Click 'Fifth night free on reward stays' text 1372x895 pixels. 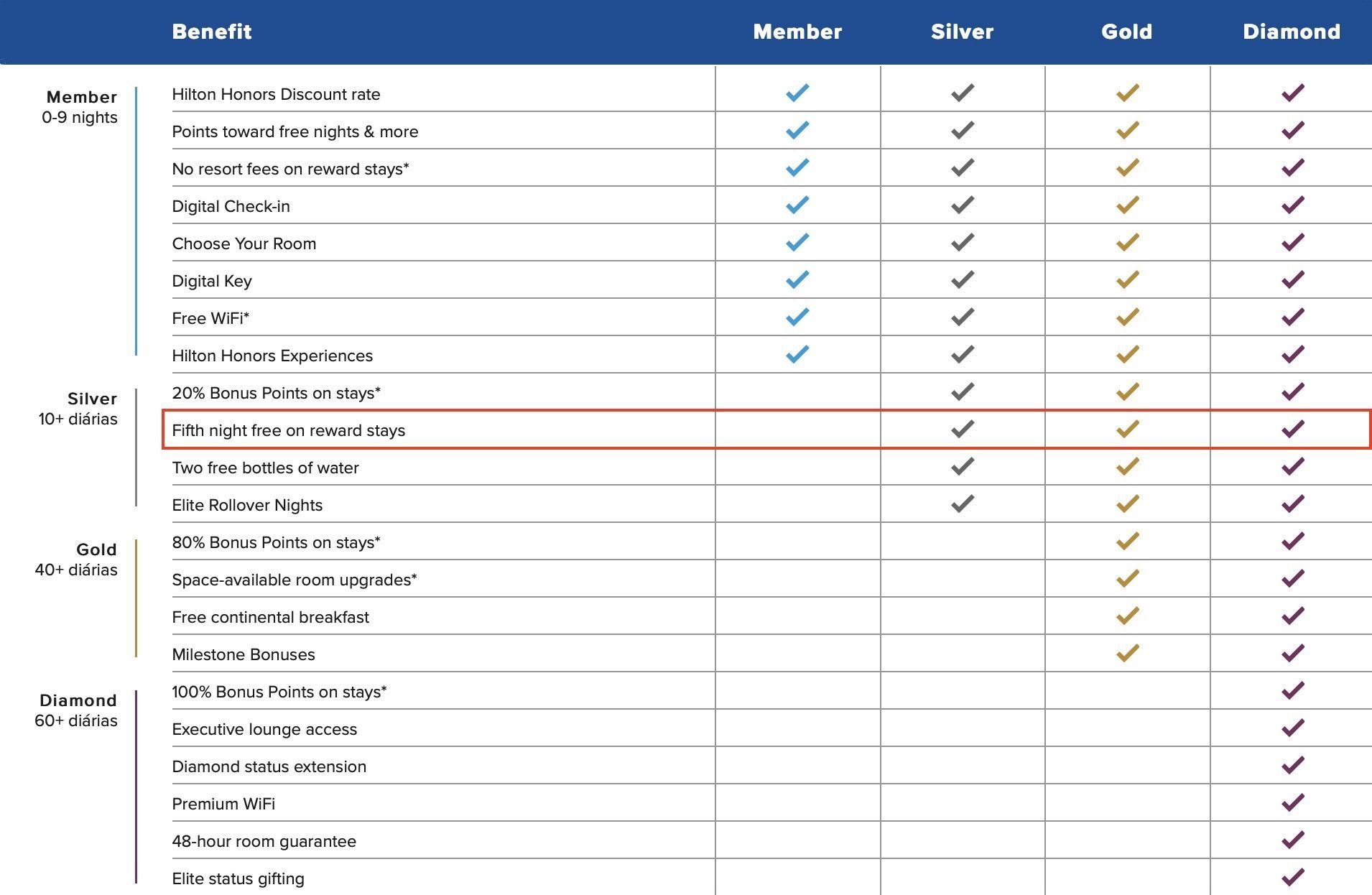[289, 430]
